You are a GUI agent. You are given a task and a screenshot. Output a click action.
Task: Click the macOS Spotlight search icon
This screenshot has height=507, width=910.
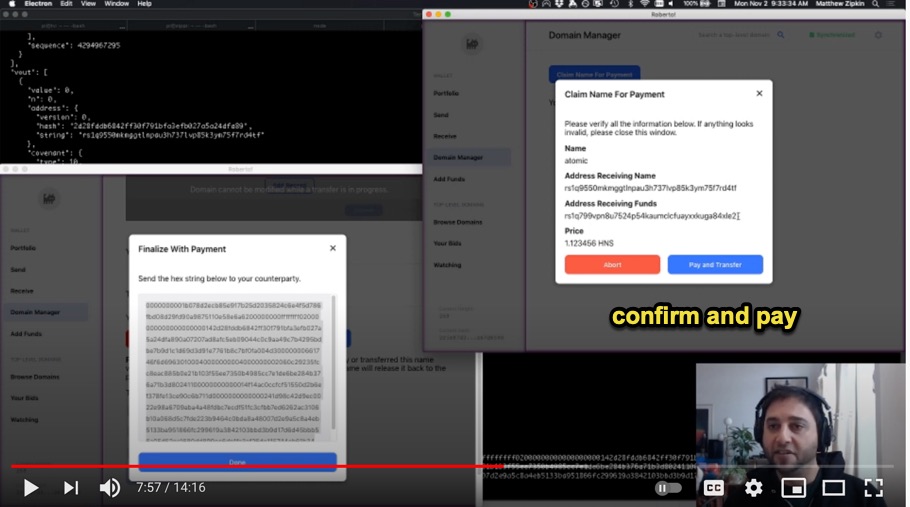[x=875, y=4]
